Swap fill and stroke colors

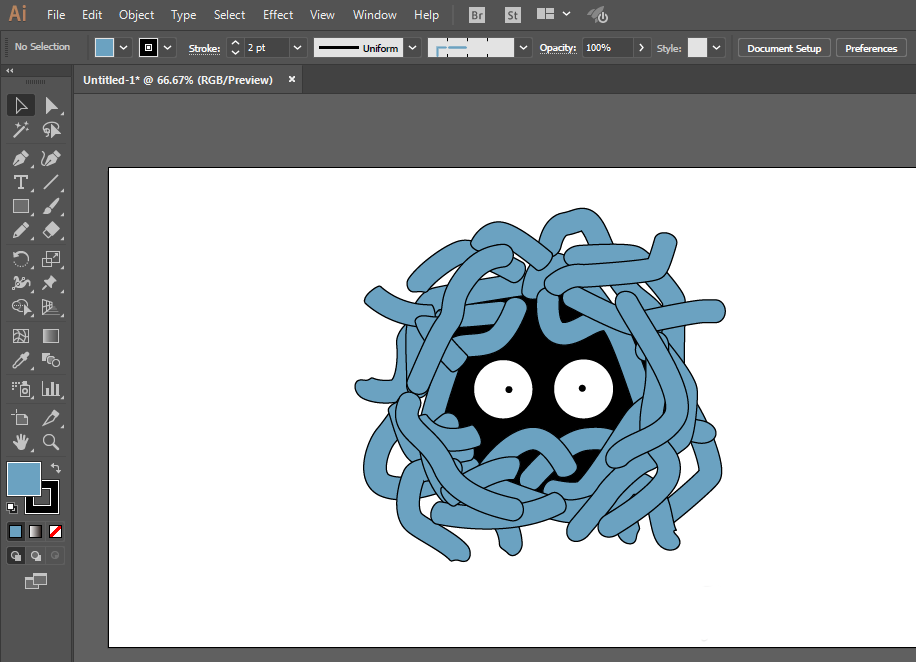click(56, 467)
